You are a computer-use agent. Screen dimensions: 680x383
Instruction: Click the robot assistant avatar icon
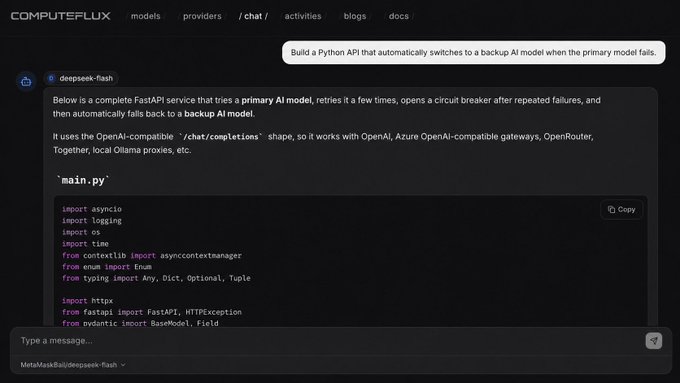(26, 81)
